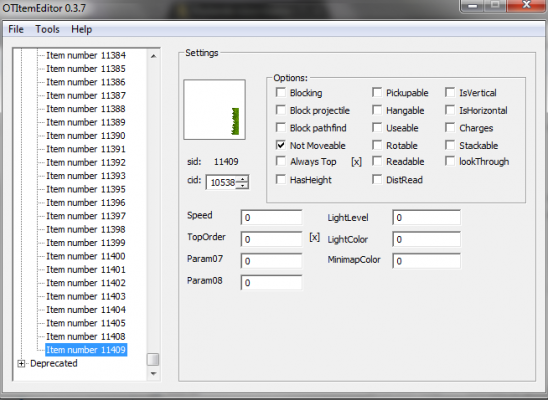Click the MinimapColor text field
Screen dimensions: 548x400
426,261
